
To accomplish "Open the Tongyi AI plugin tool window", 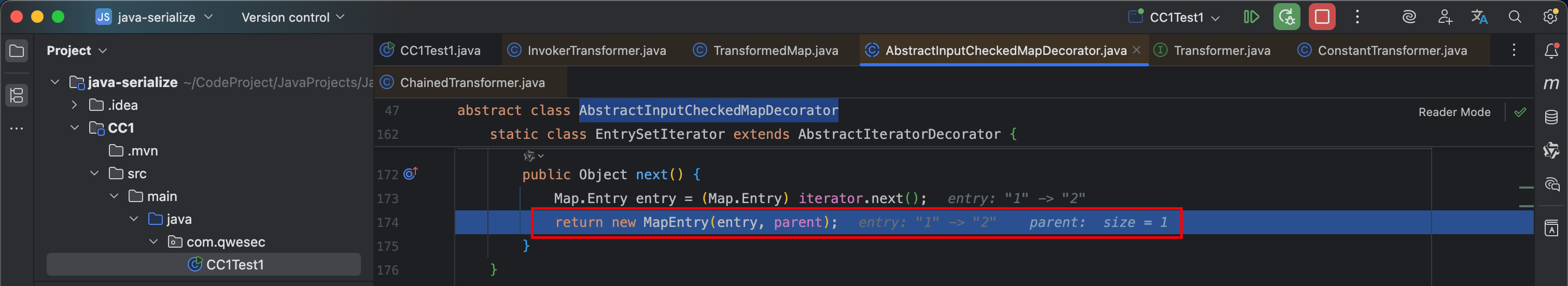I will pyautogui.click(x=1551, y=150).
